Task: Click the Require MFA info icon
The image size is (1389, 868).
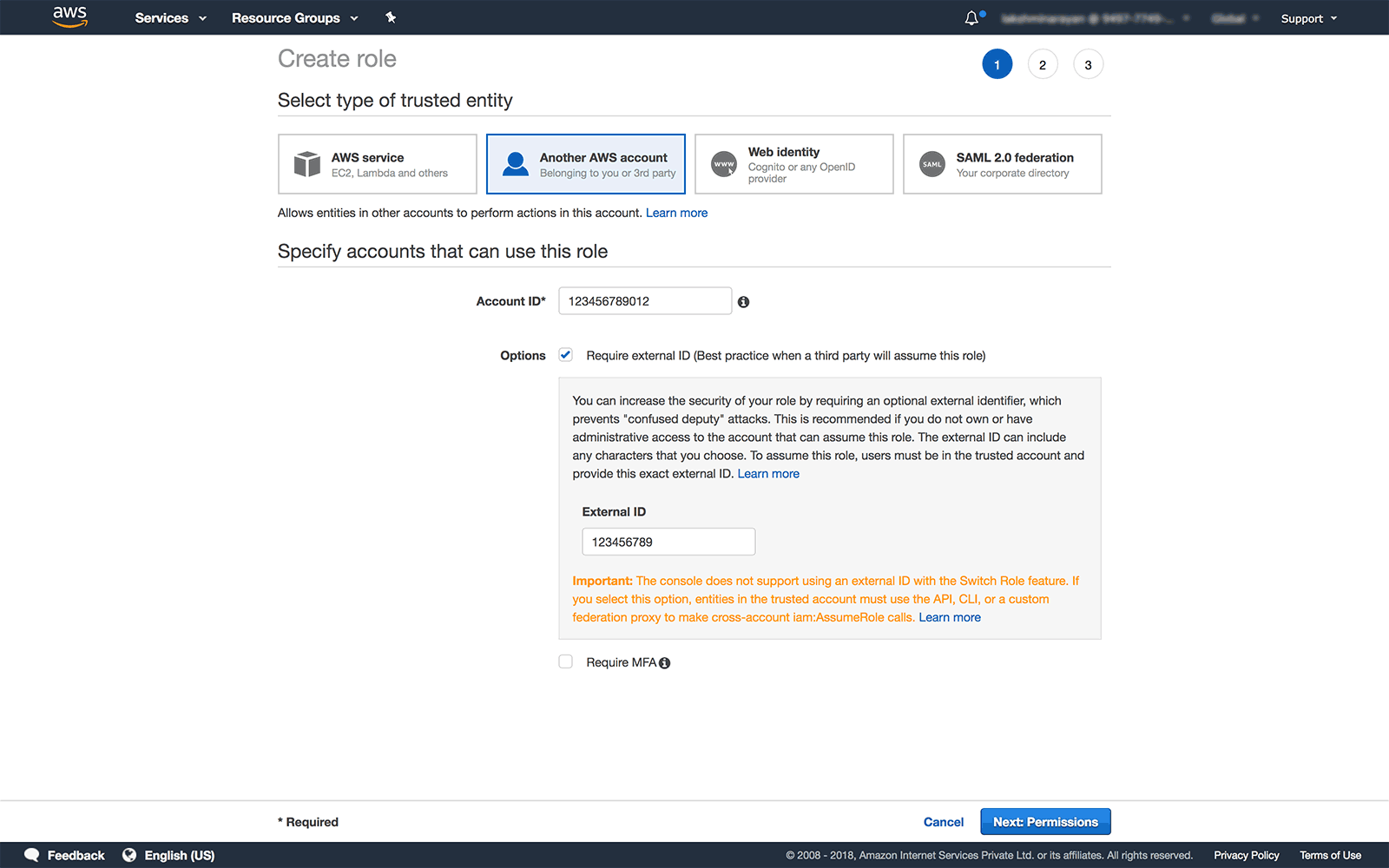Action: point(665,663)
